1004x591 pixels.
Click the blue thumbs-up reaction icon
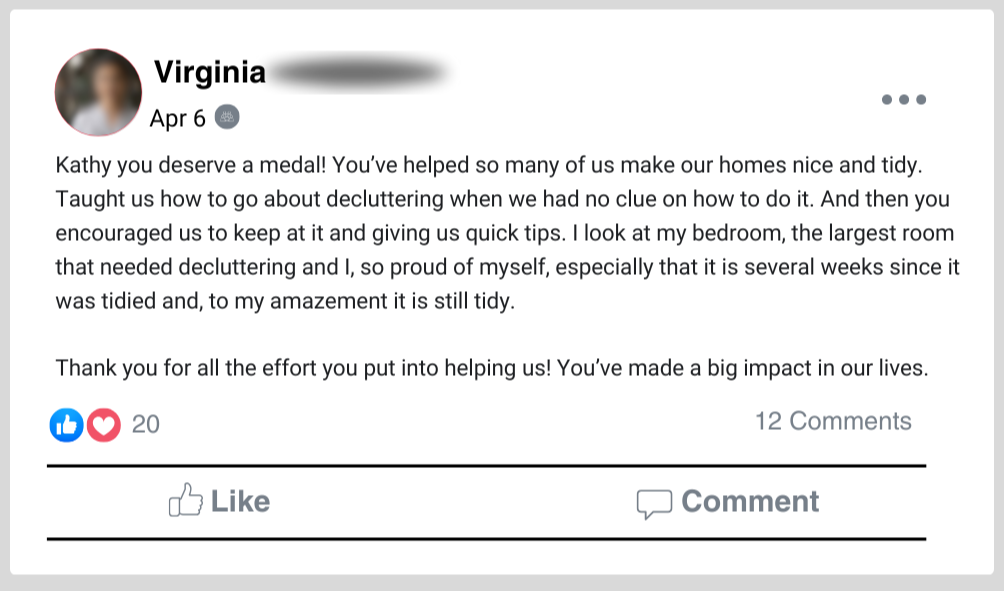coord(66,425)
